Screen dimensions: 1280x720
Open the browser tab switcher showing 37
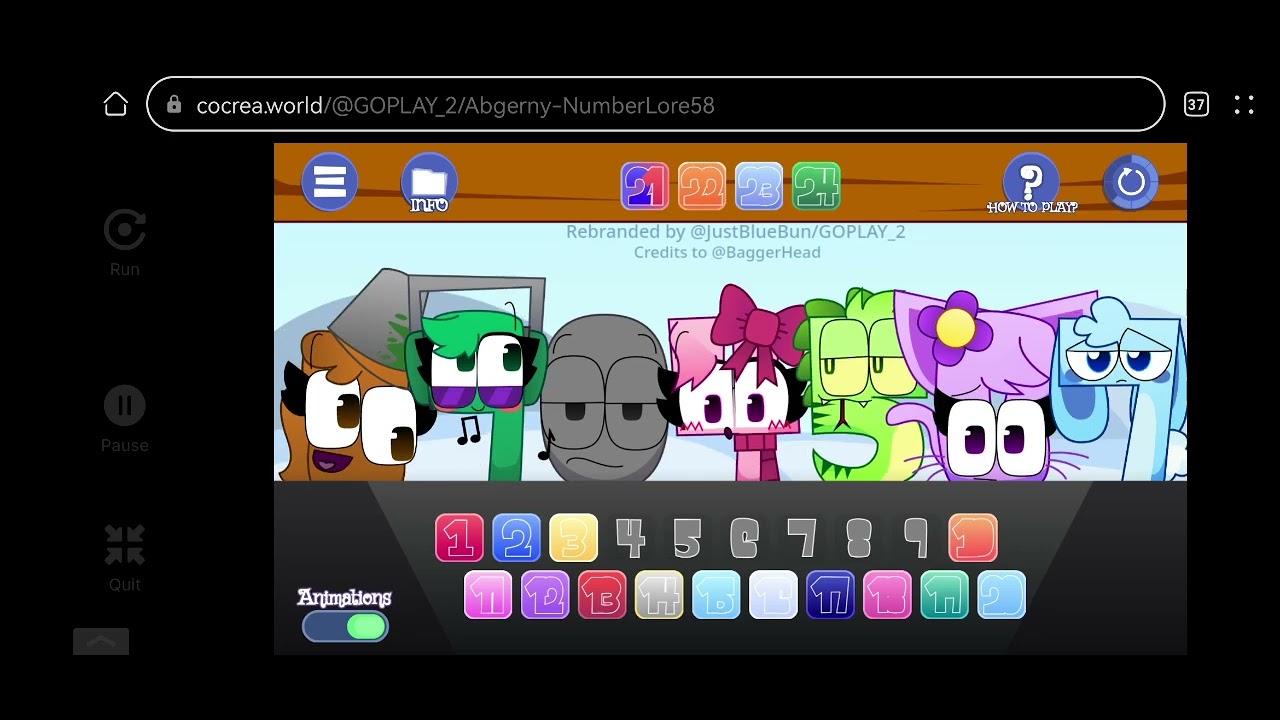tap(1196, 104)
